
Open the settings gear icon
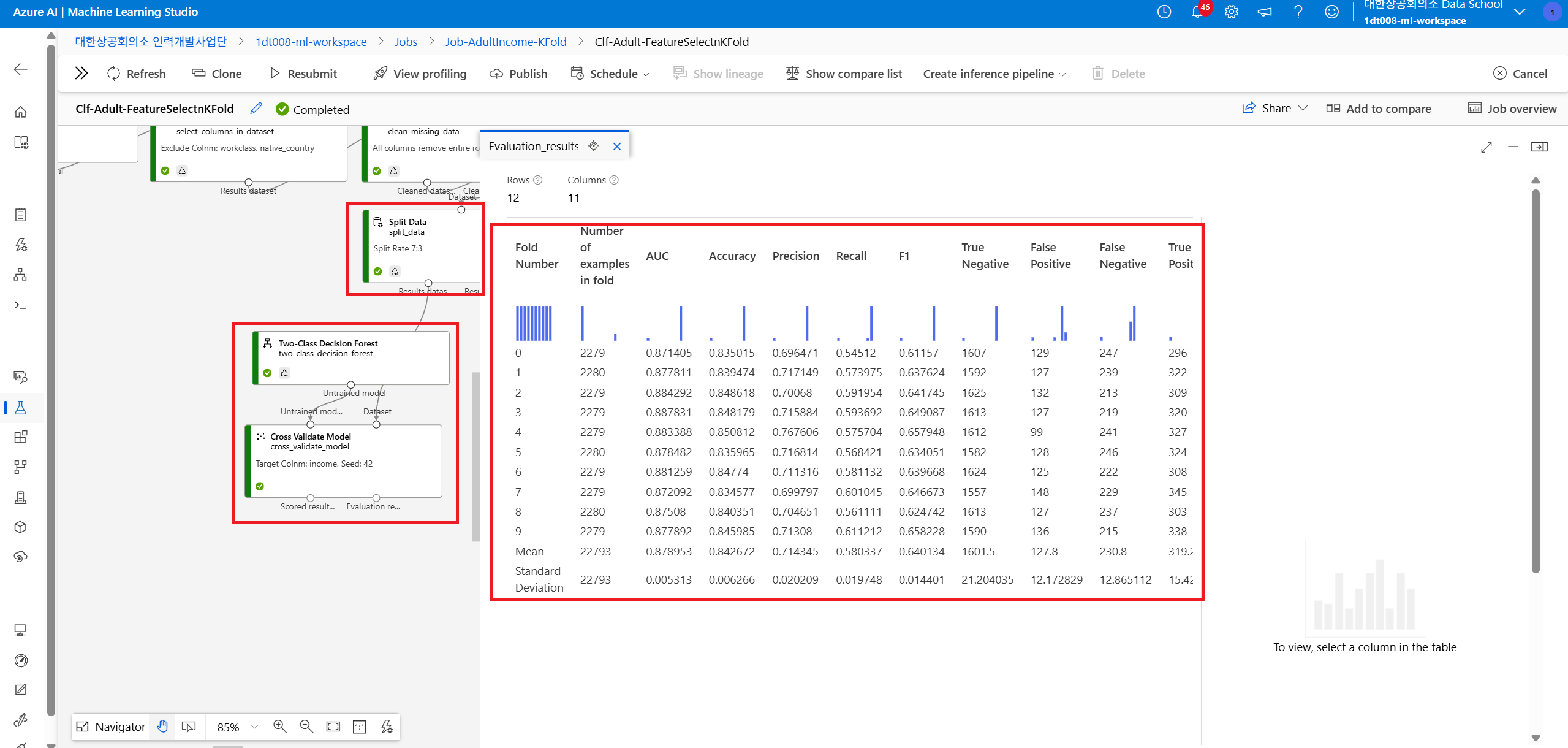1231,12
